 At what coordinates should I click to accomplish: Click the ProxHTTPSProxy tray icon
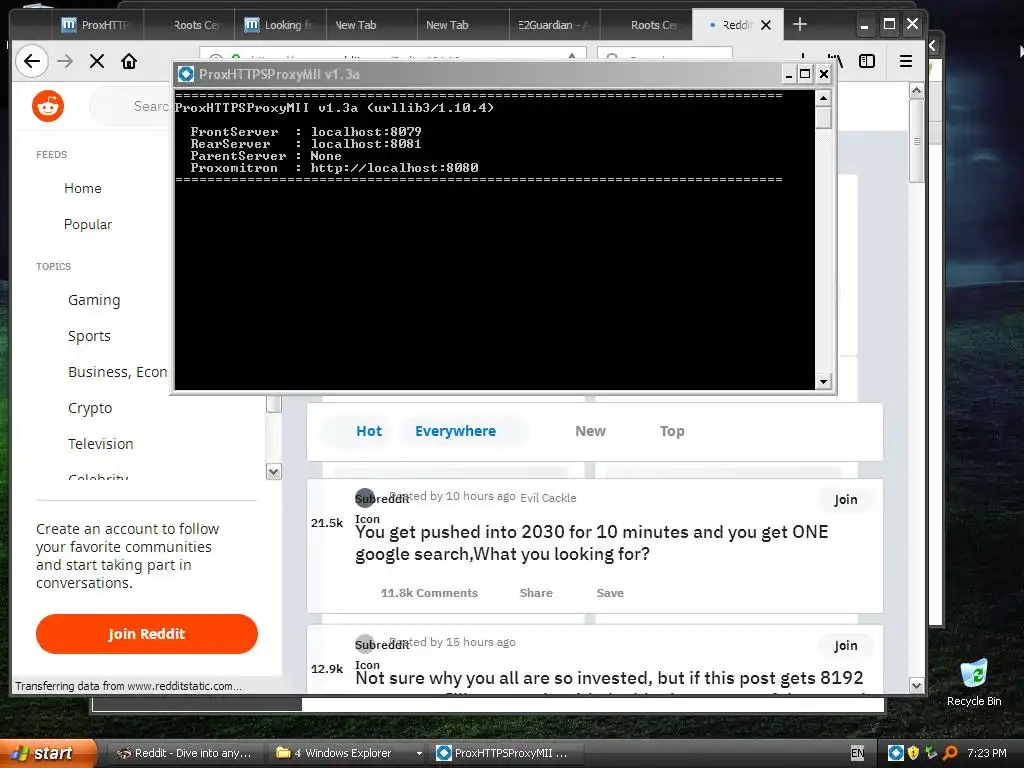pos(896,753)
